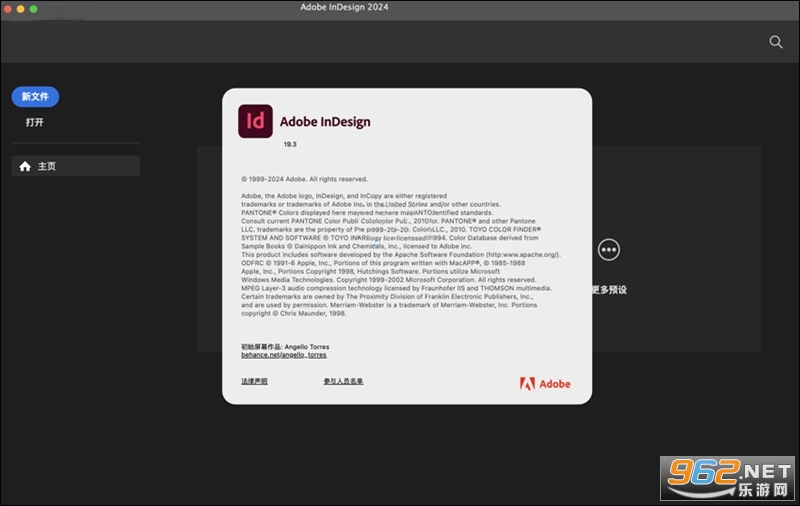Open the behance.net/angello_torres link

click(x=284, y=355)
